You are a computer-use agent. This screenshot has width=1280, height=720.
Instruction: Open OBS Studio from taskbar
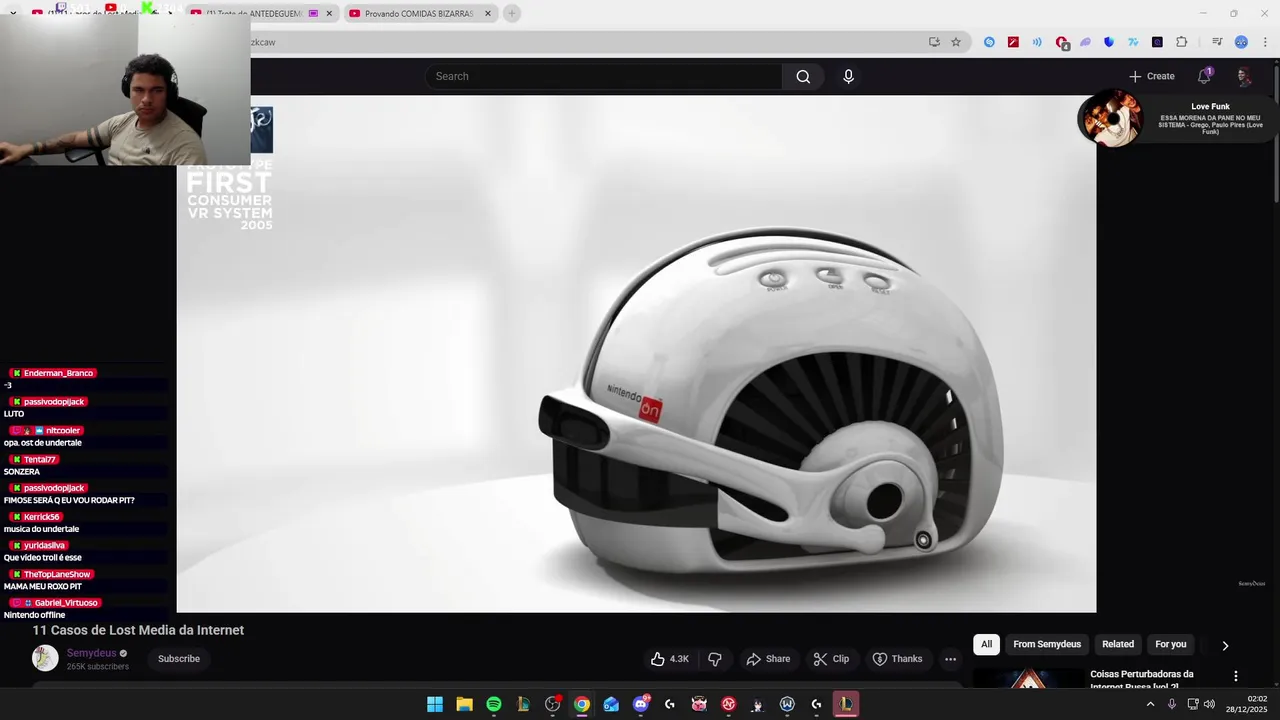pyautogui.click(x=553, y=704)
